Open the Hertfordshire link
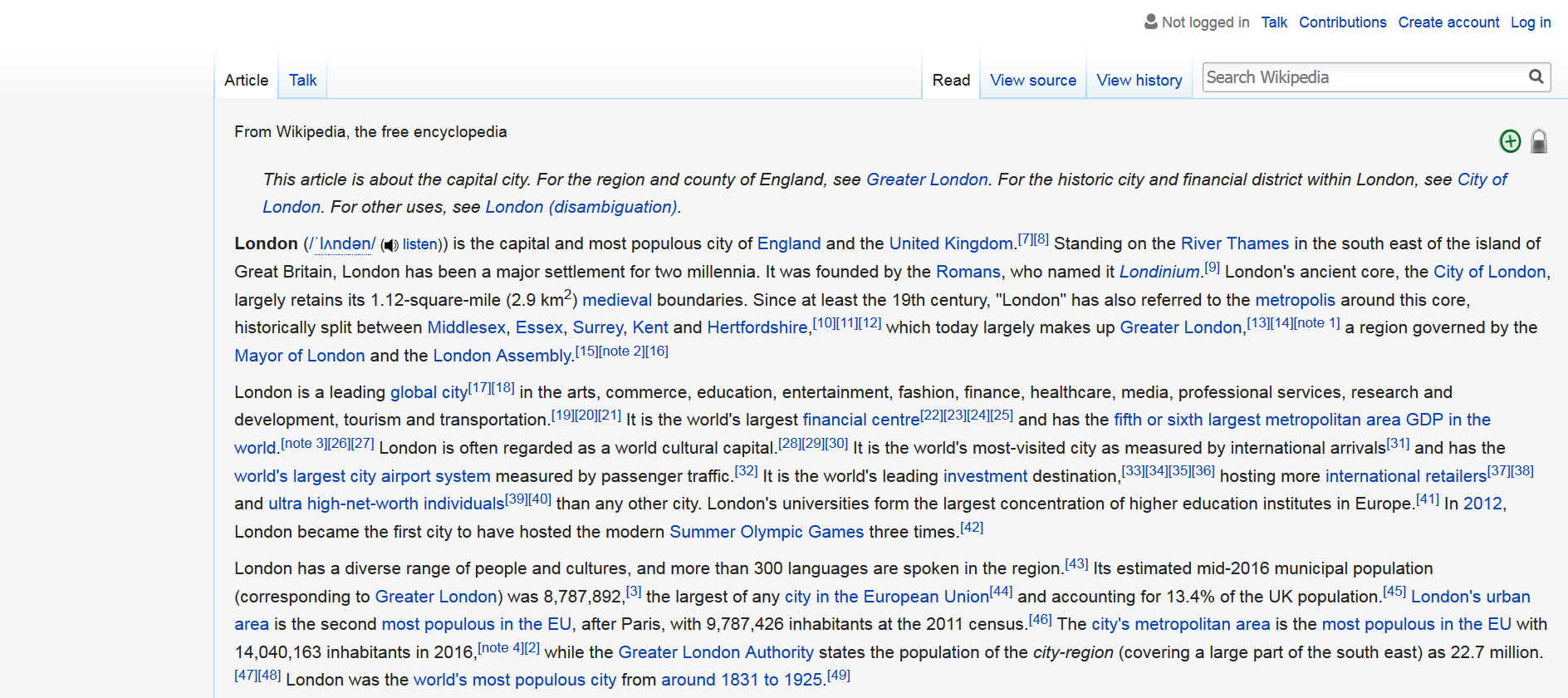 pos(757,327)
